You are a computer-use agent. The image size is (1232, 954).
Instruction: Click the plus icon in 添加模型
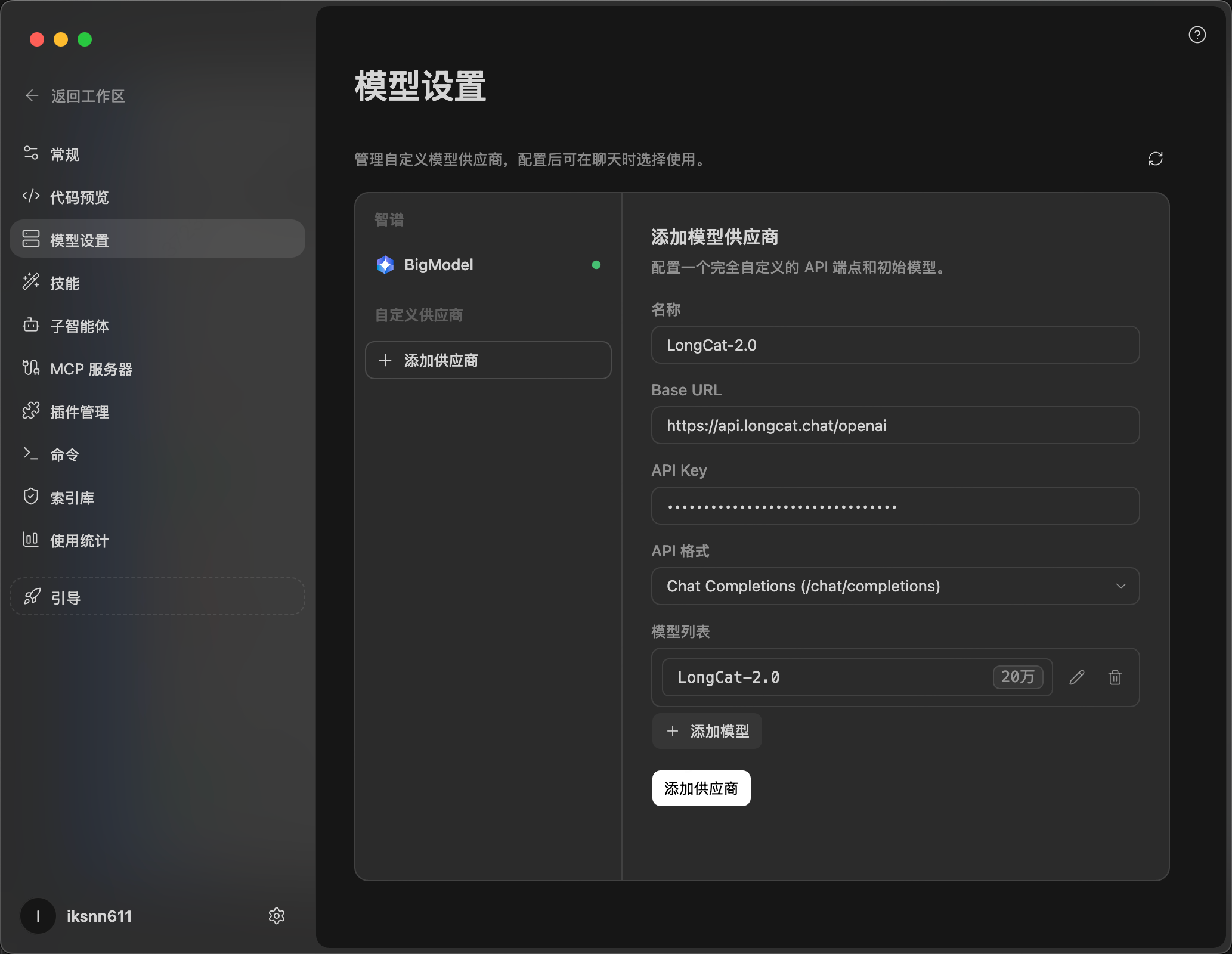tap(673, 731)
